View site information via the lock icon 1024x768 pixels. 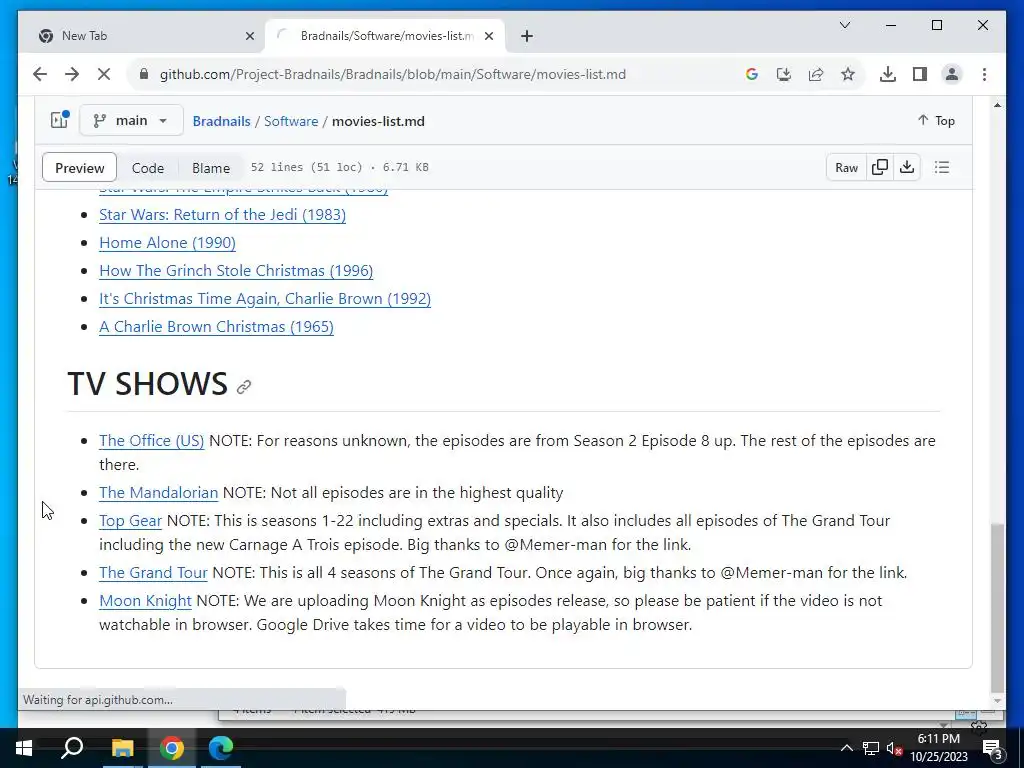(x=144, y=74)
